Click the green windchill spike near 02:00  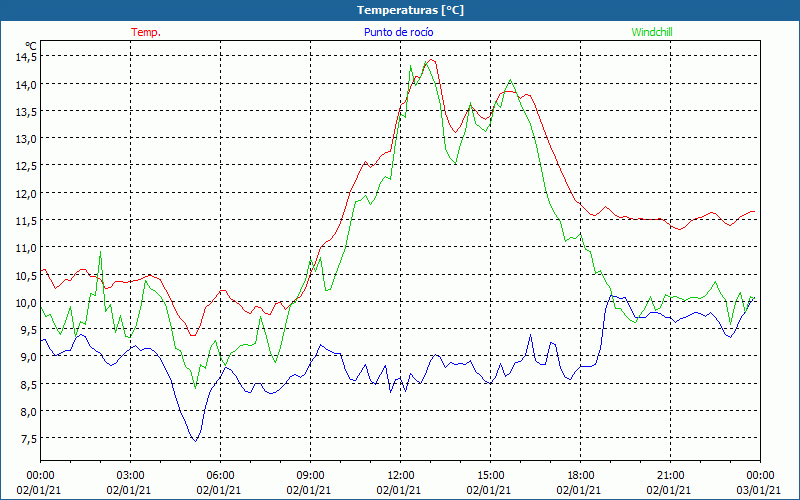click(x=100, y=252)
